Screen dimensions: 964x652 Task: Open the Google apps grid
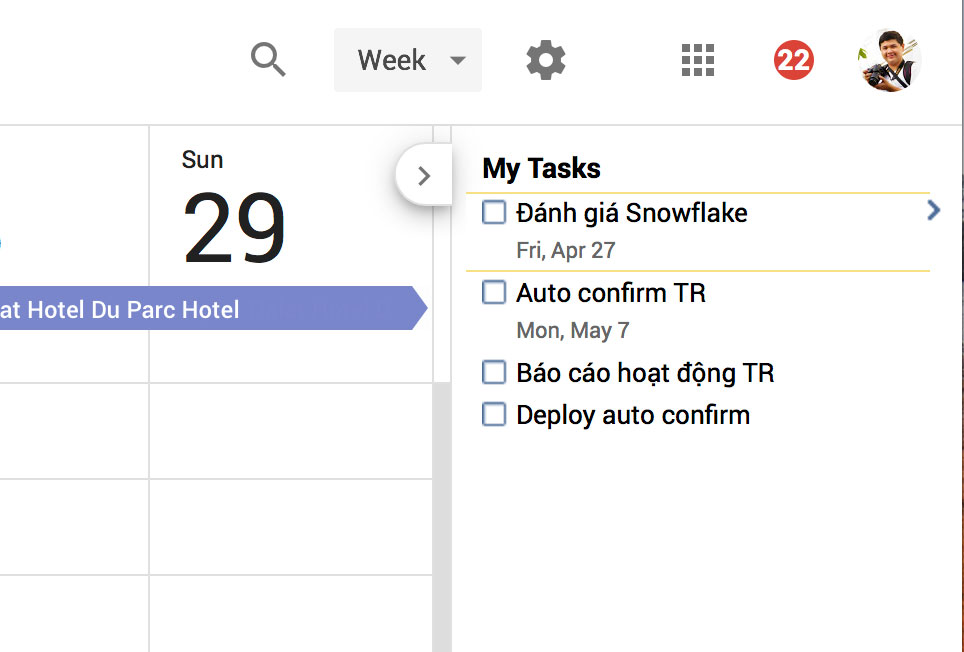pos(698,60)
